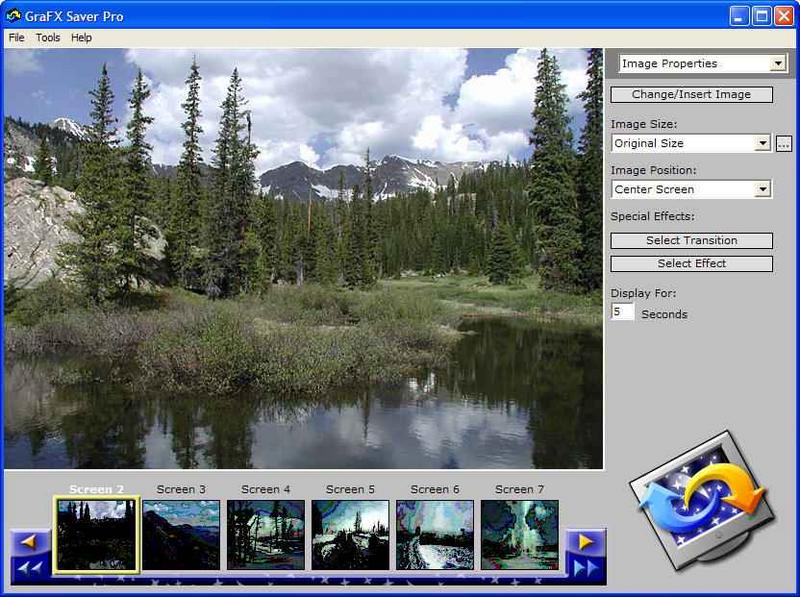Click the large mountain lake preview image
Image resolution: width=800 pixels, height=597 pixels.
(x=304, y=258)
